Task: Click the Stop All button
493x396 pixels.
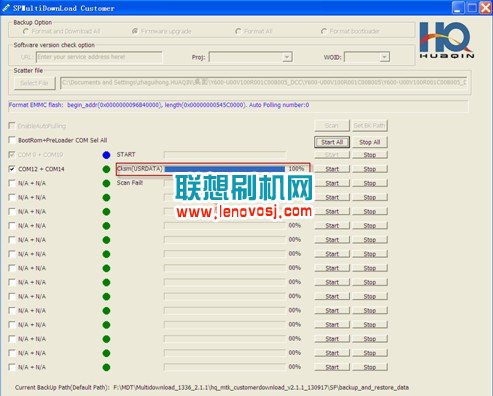Action: [x=370, y=142]
